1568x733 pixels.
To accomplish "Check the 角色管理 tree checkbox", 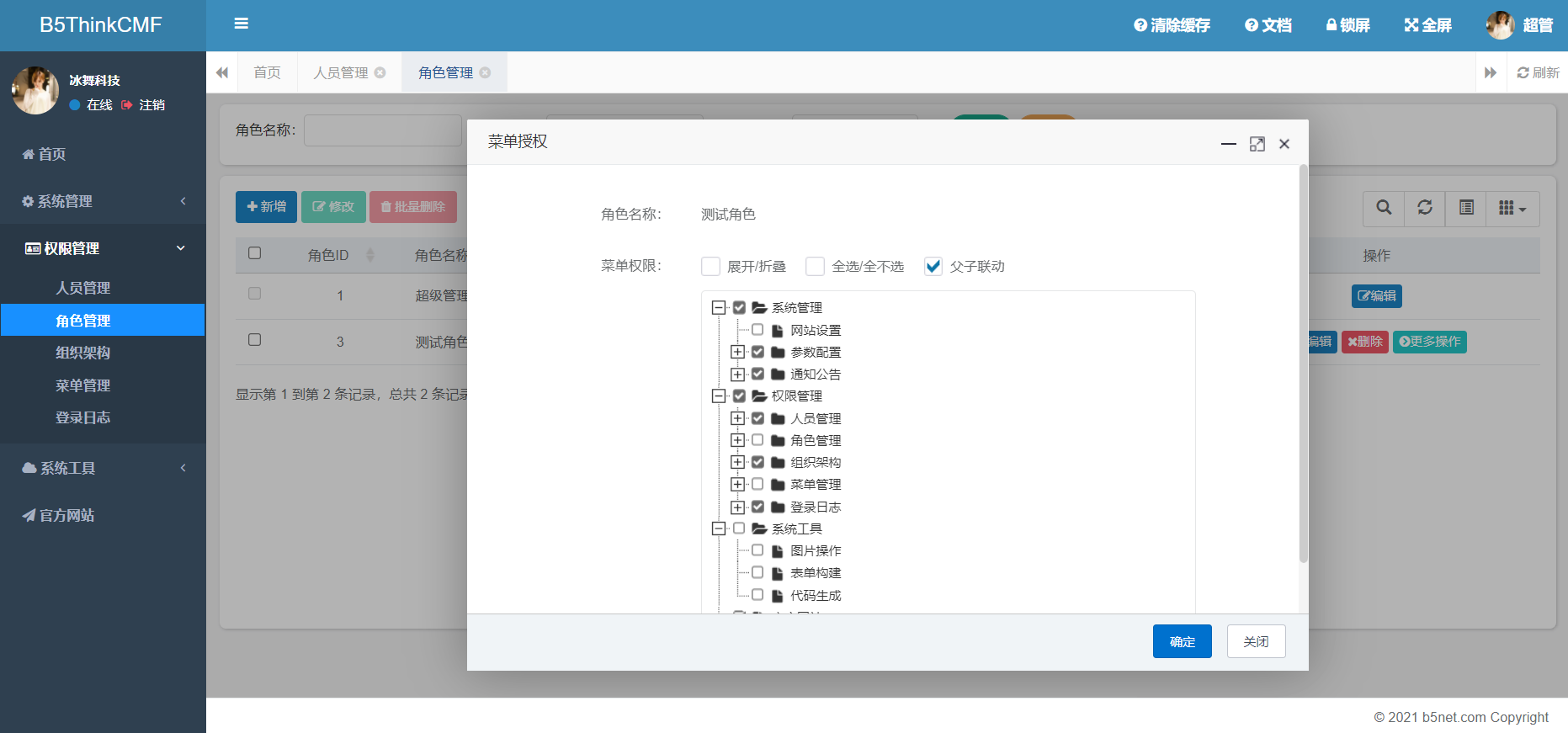I will tap(757, 440).
